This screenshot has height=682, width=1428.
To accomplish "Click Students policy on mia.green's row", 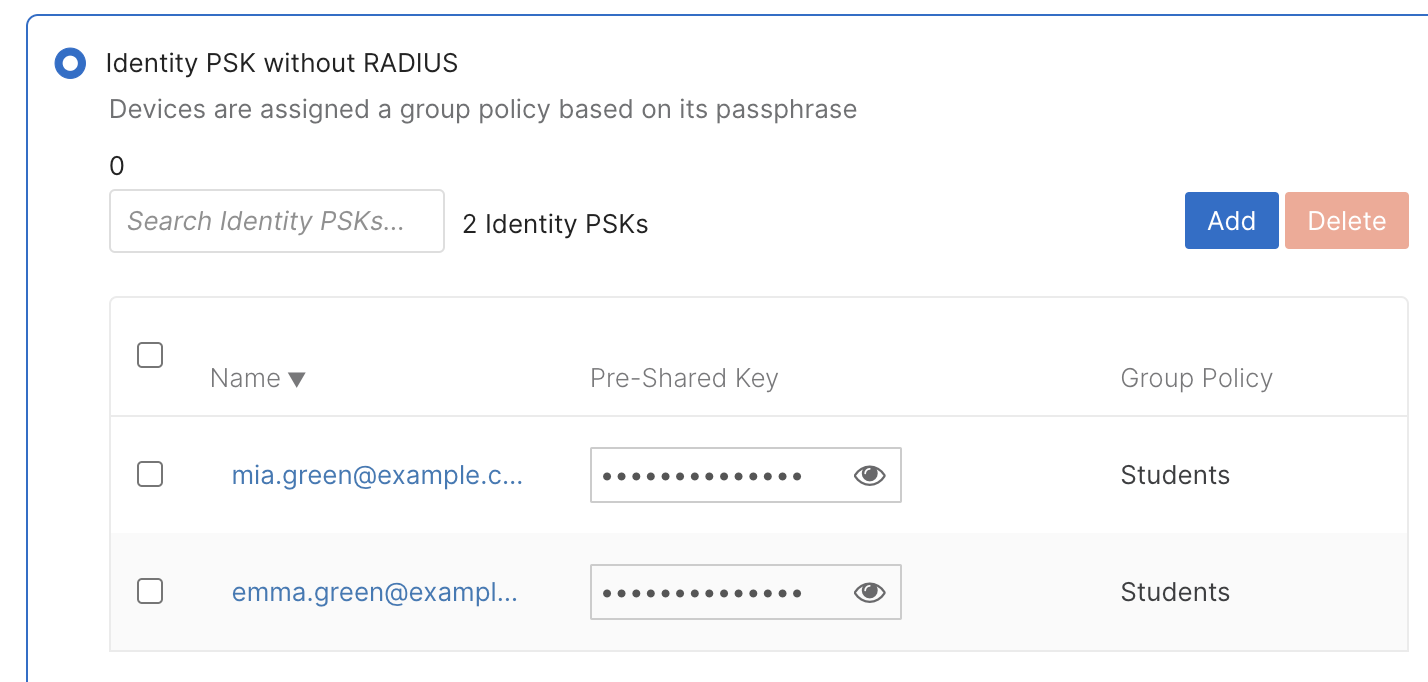I will pos(1175,475).
